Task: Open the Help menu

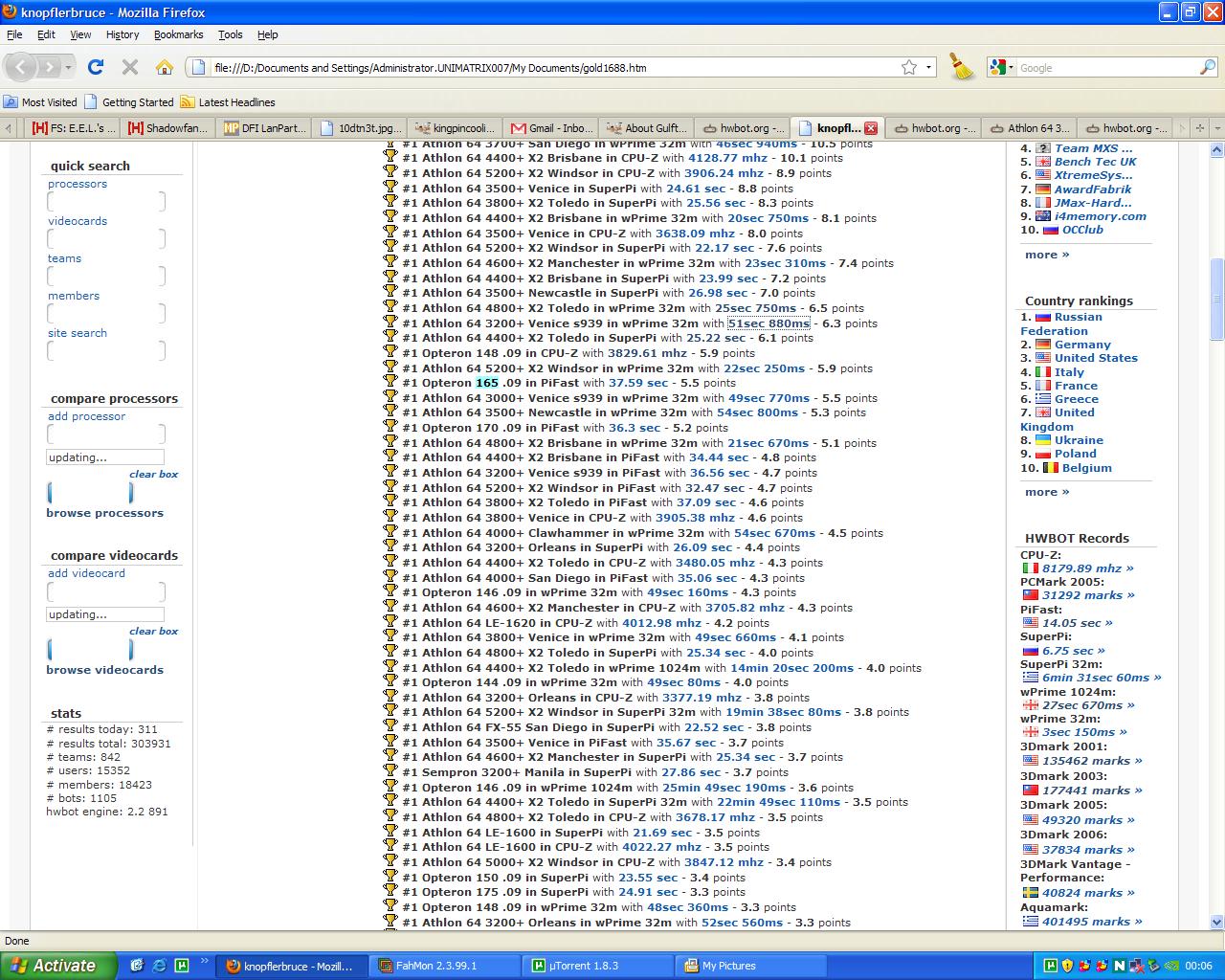Action: pyautogui.click(x=268, y=34)
